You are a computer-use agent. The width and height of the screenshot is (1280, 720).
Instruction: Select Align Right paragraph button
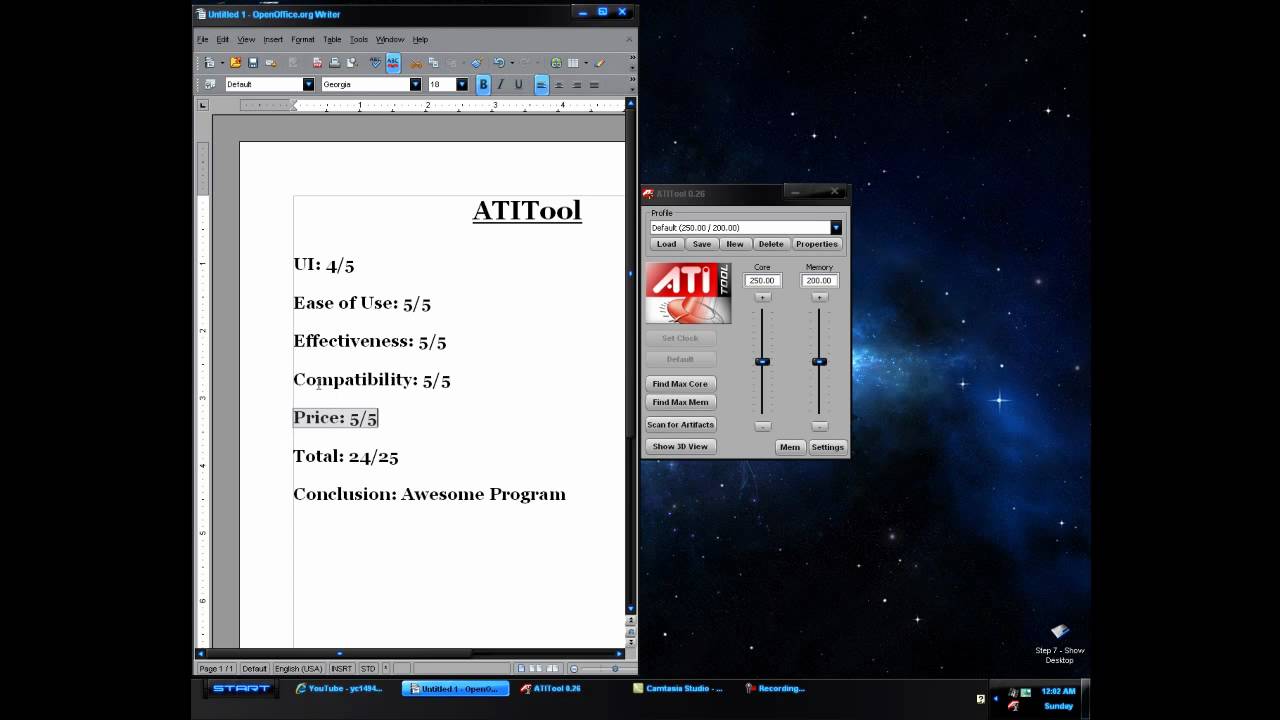577,84
